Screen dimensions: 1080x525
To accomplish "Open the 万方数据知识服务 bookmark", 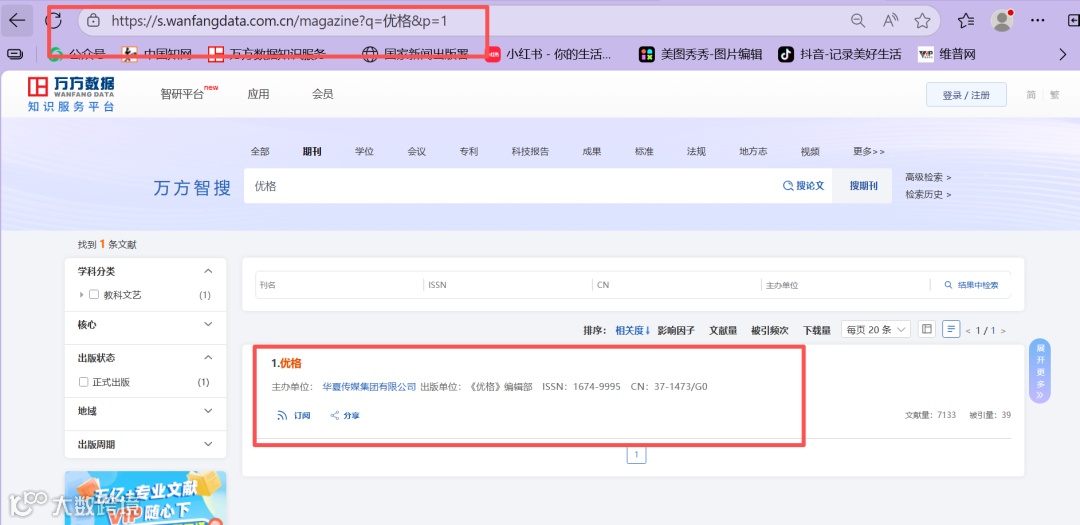I will pyautogui.click(x=268, y=54).
